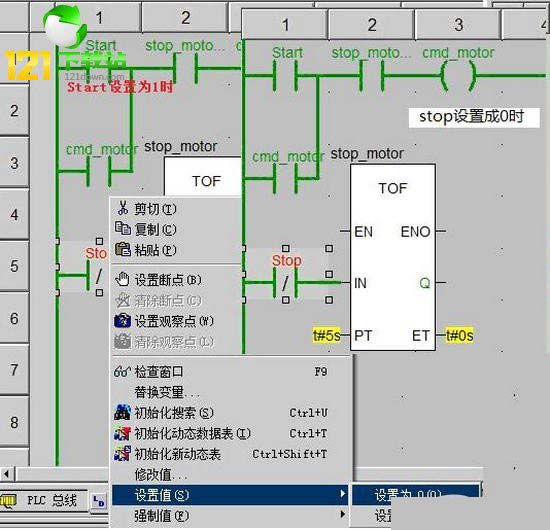This screenshot has width=550, height=530.
Task: Click row header 3 on left
Action: pos(14,163)
